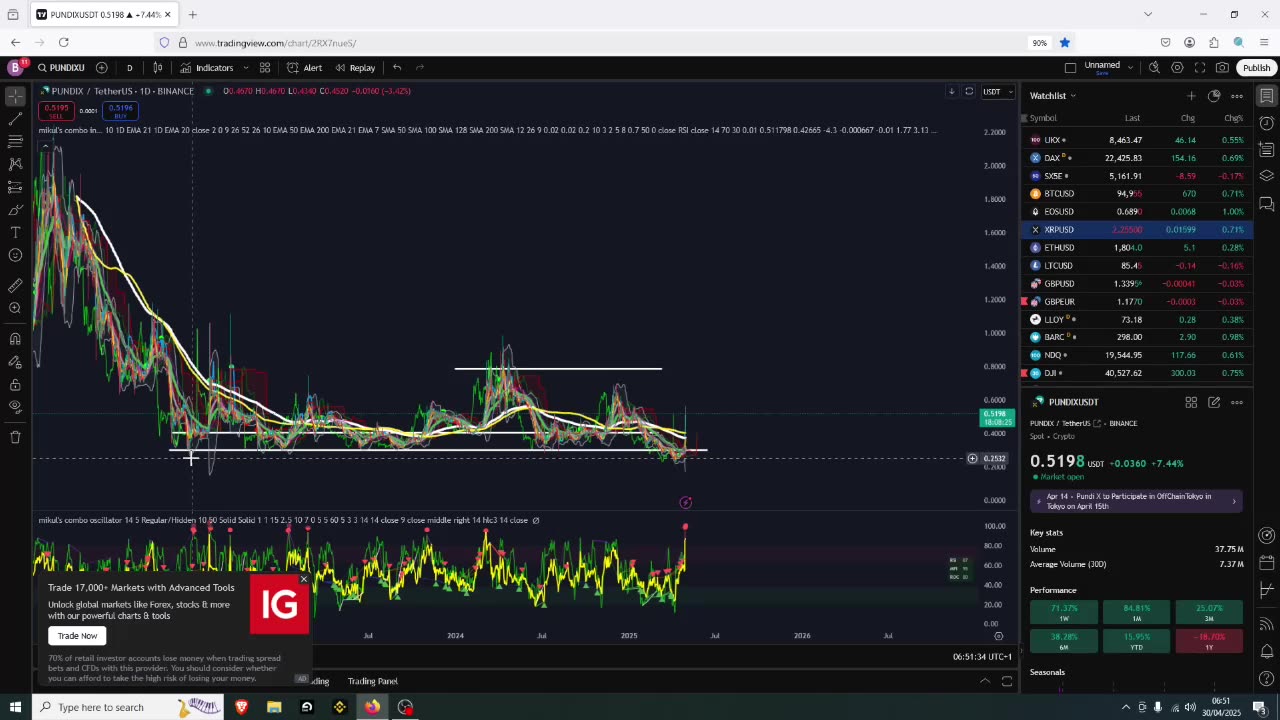Select the brush drawing tool
The image size is (1280, 720).
coord(15,210)
